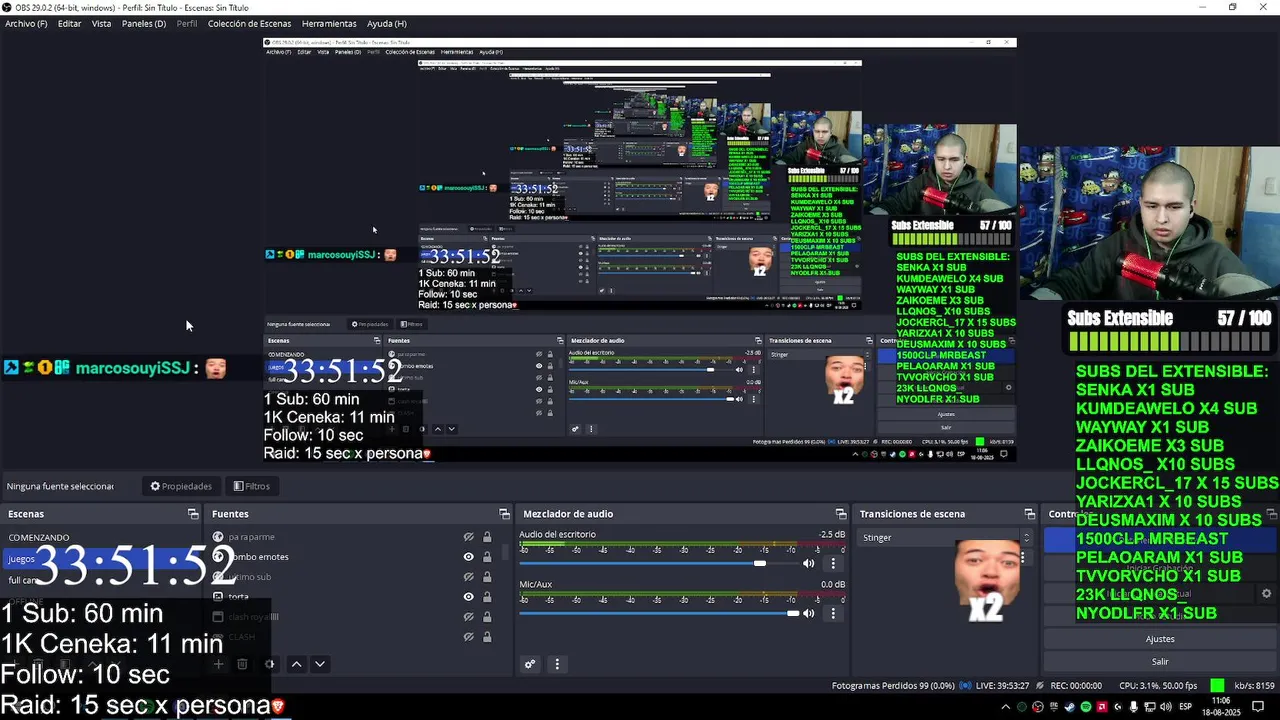Viewport: 1280px width, 720px height.
Task: Open the Colección de Escenas menu
Action: [x=249, y=24]
